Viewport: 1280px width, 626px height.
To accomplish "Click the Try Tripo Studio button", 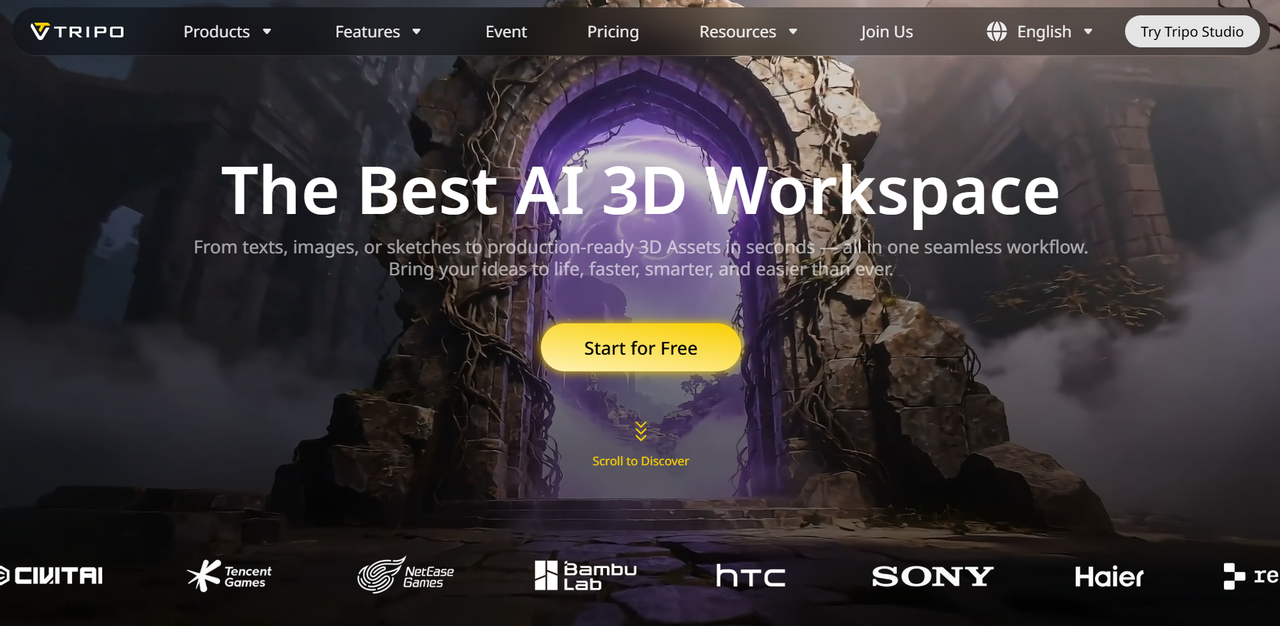I will coord(1192,32).
